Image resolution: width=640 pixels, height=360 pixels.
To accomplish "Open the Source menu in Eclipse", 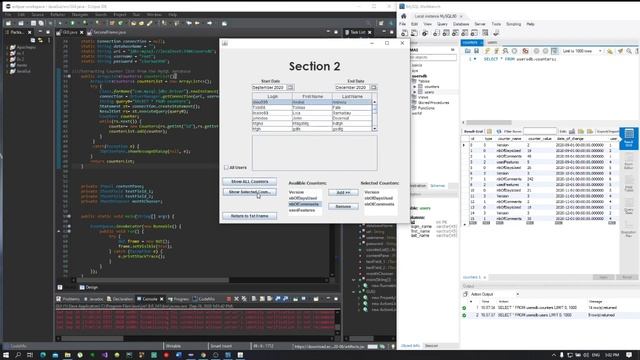I will tap(38, 15).
